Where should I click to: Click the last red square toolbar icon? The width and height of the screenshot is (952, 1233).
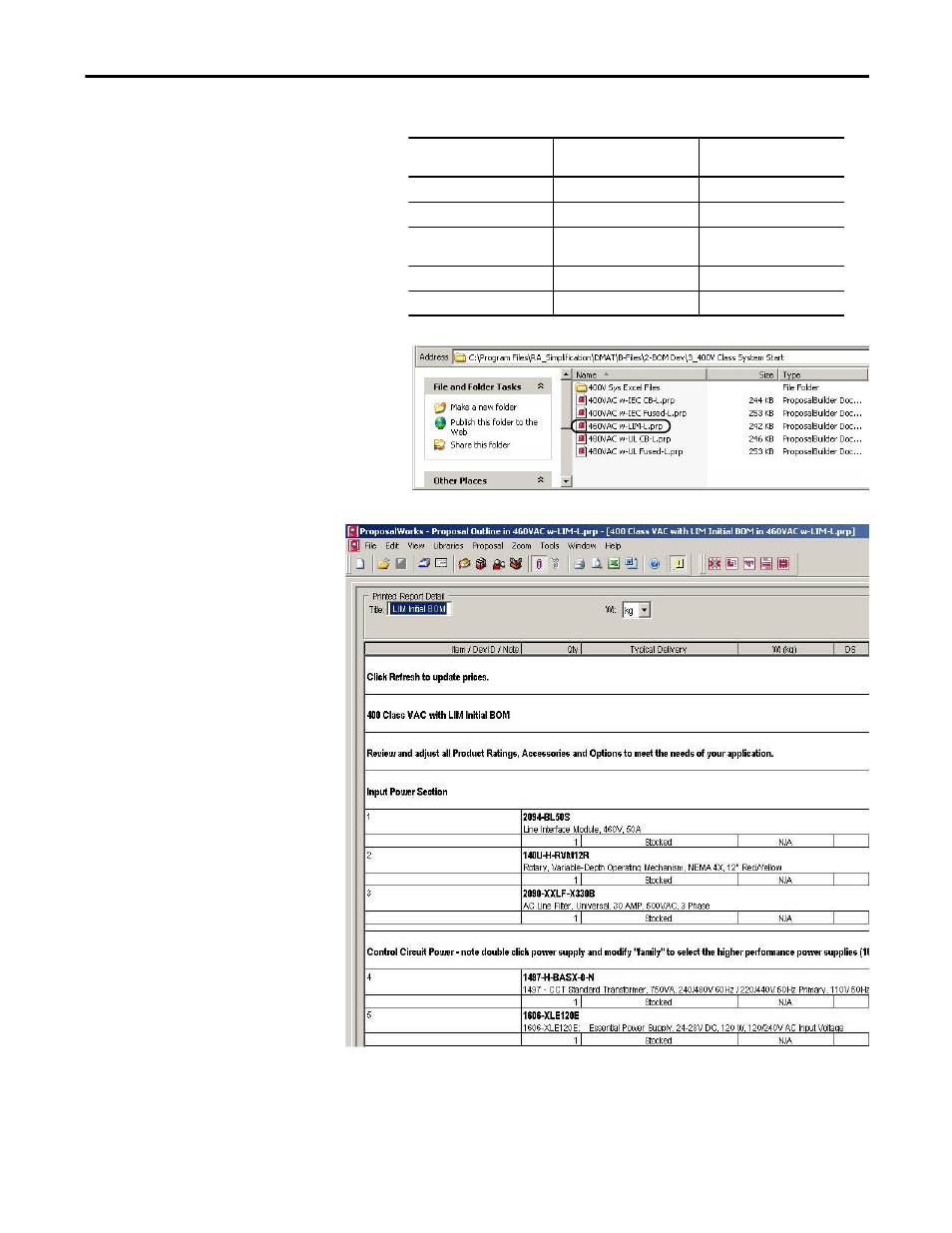(783, 564)
